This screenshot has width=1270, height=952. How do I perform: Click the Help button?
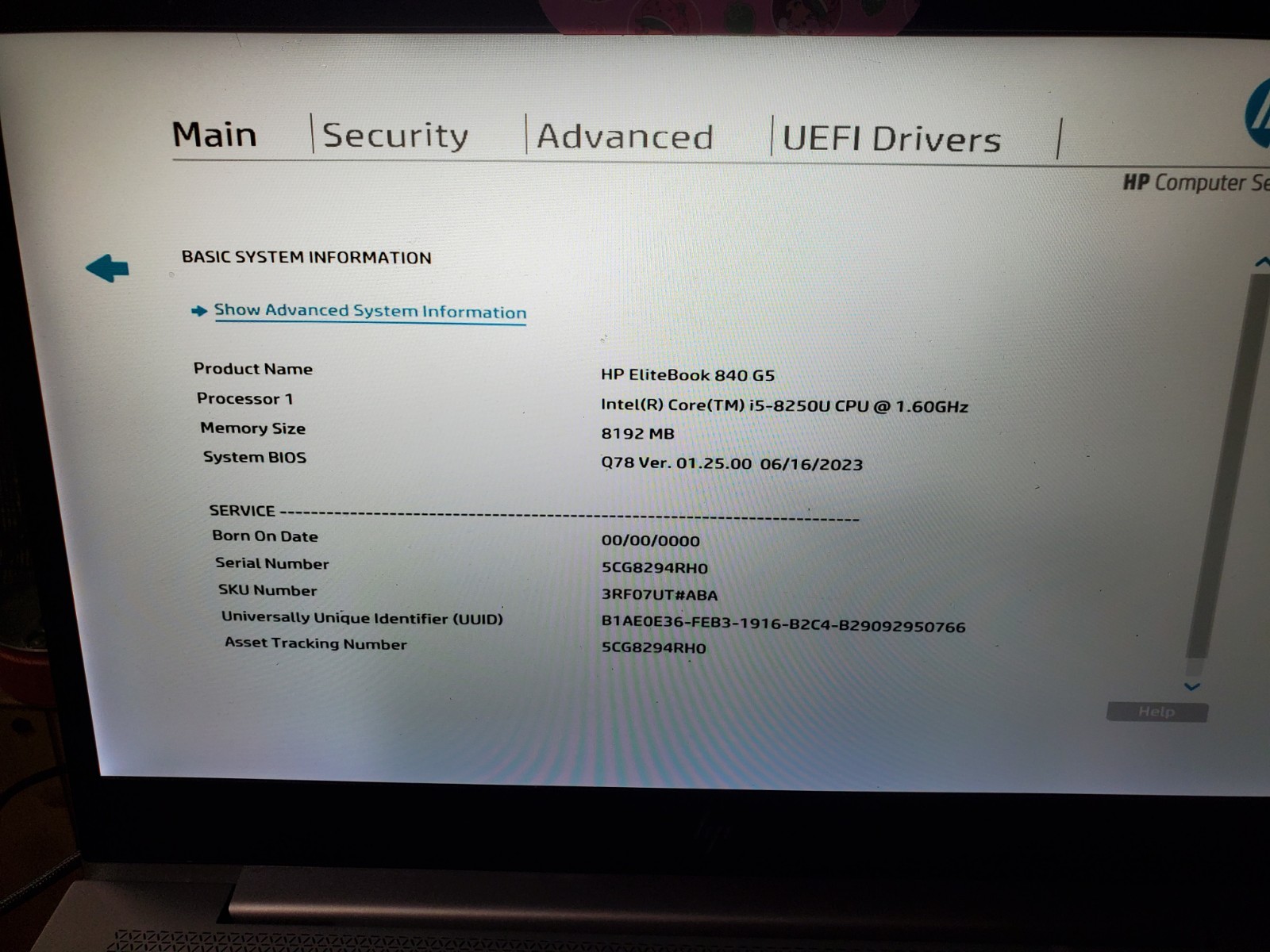click(x=1156, y=712)
